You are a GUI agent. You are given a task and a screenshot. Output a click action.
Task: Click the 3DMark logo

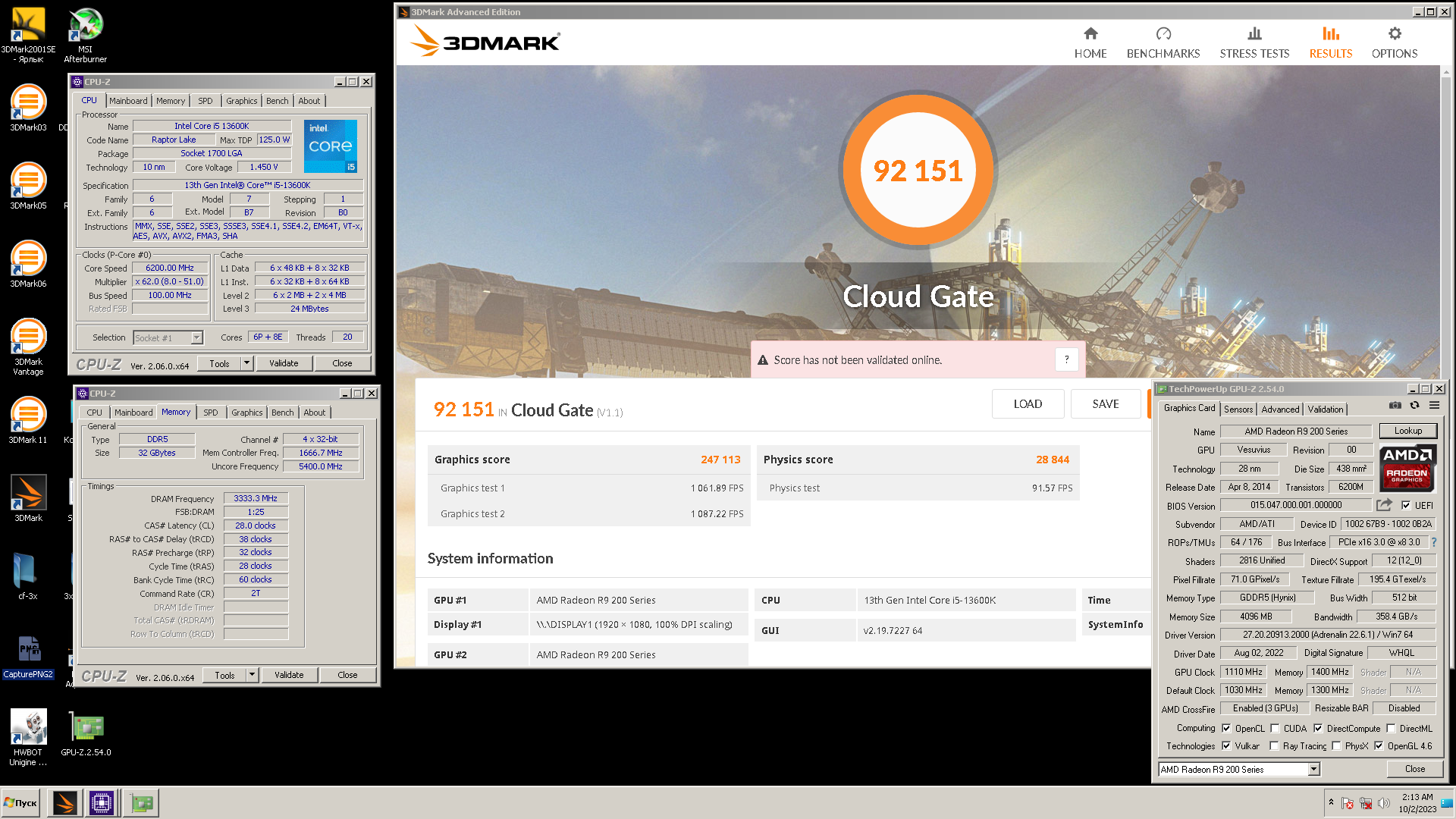point(485,41)
